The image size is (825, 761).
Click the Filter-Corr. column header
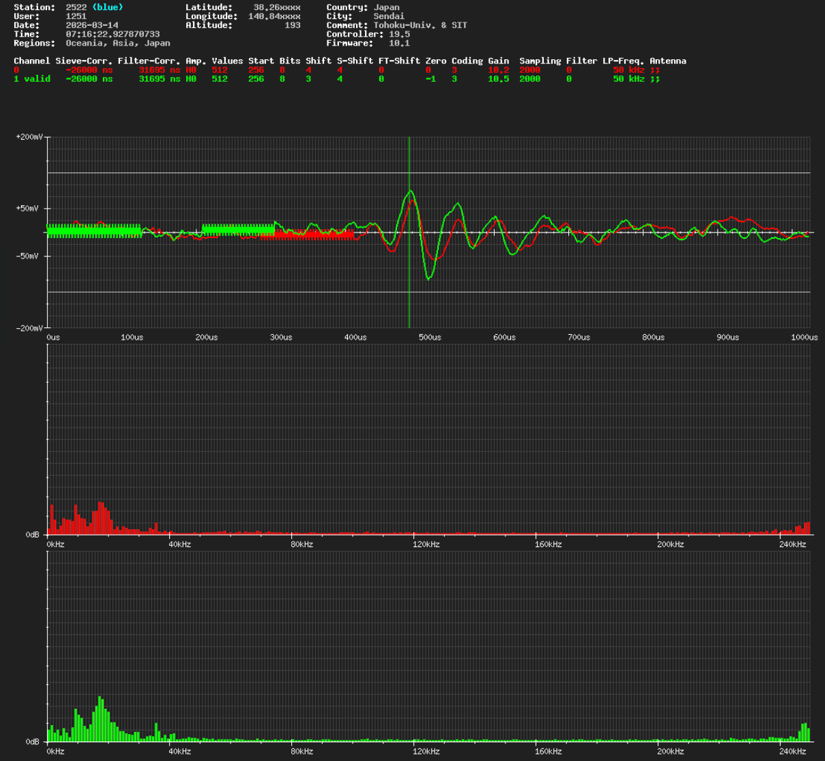[x=149, y=61]
